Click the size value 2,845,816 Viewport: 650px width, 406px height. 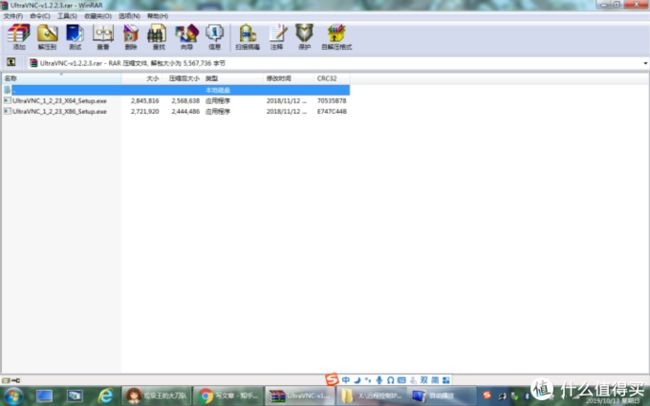[145, 101]
